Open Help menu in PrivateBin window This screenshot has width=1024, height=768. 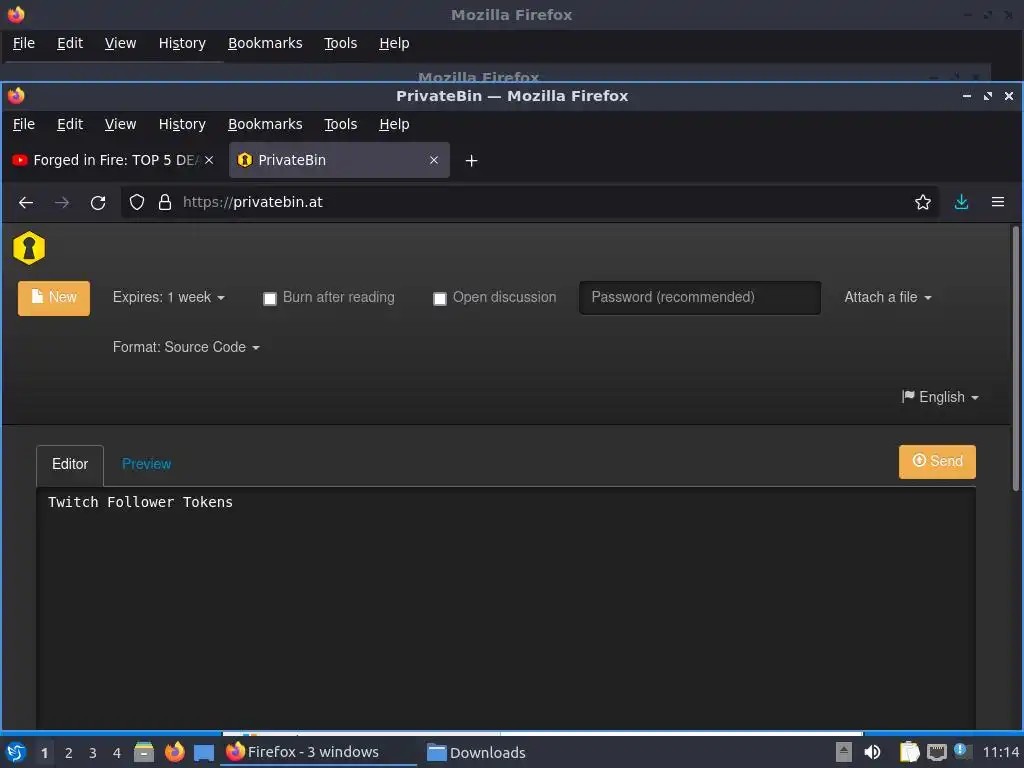[394, 124]
